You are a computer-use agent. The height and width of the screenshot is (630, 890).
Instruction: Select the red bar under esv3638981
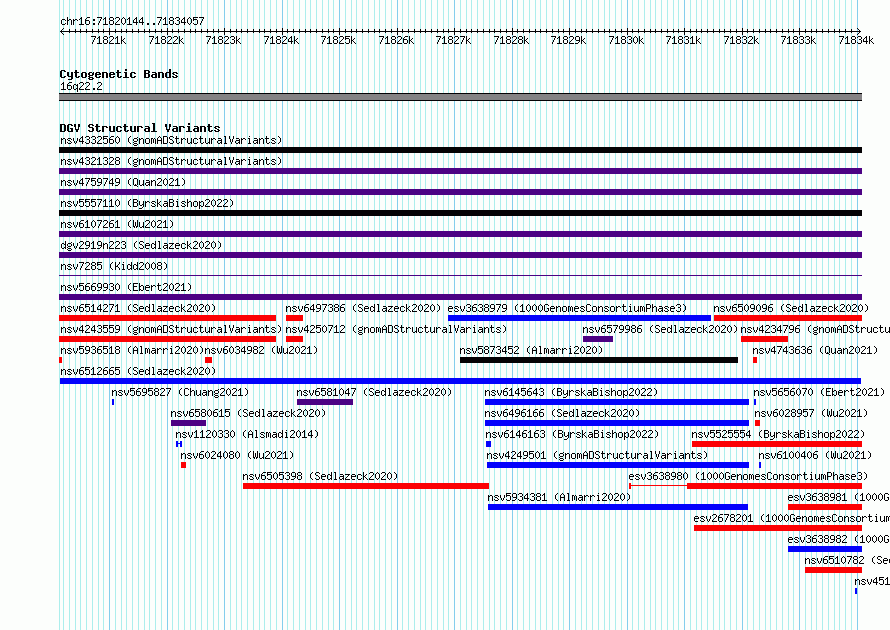point(825,507)
